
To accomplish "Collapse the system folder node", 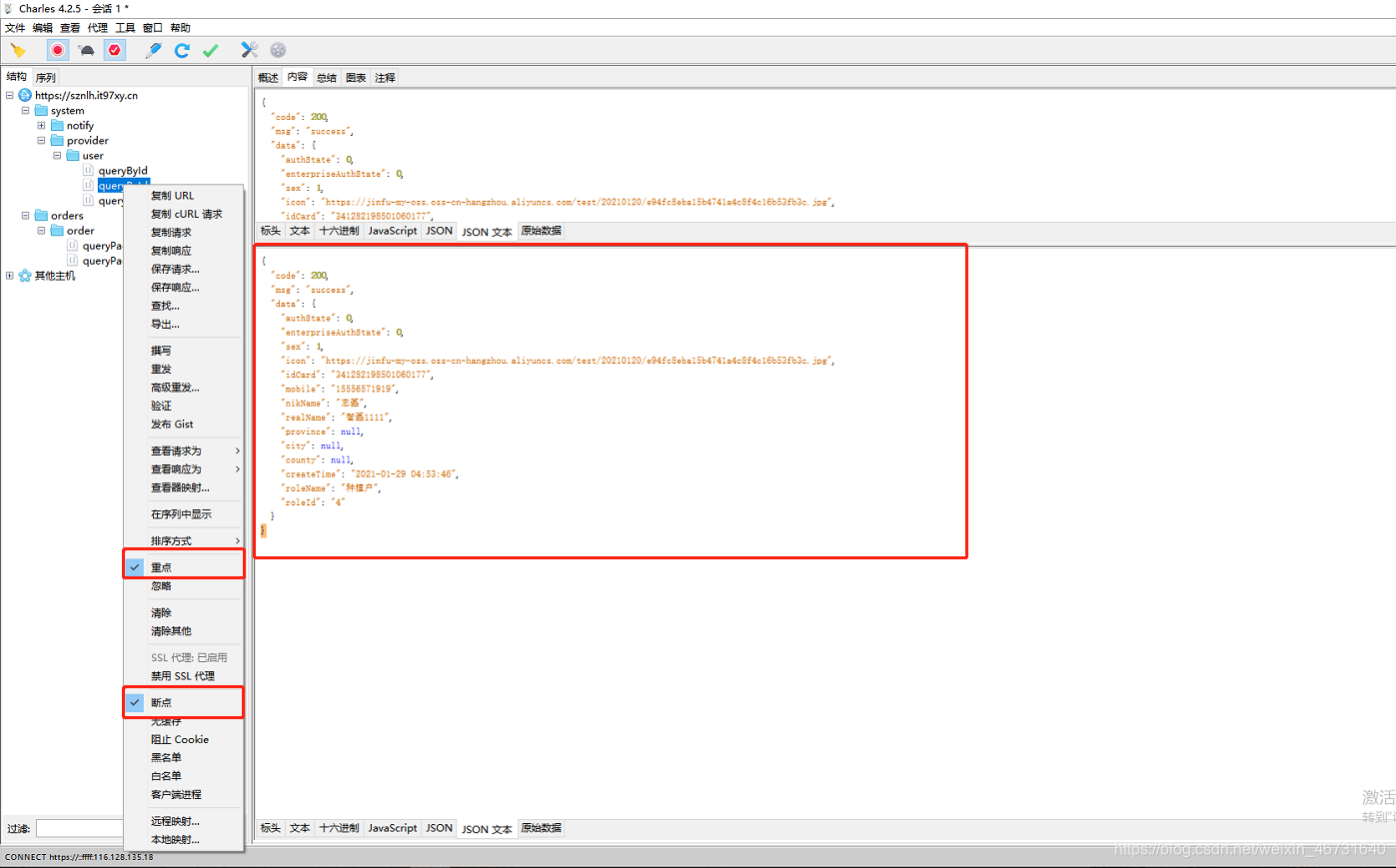I will click(26, 110).
